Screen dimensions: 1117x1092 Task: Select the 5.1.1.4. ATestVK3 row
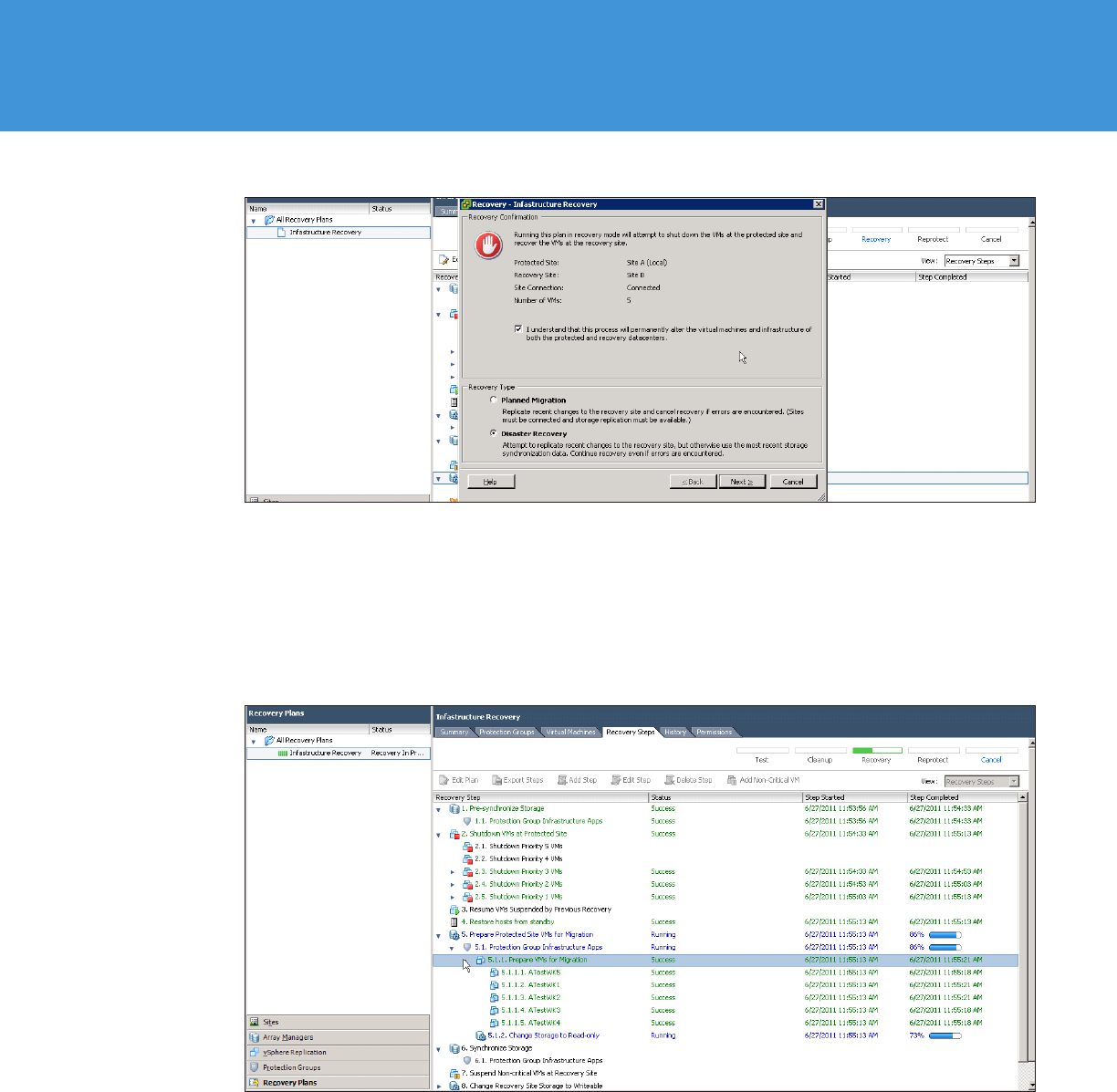click(726, 1010)
